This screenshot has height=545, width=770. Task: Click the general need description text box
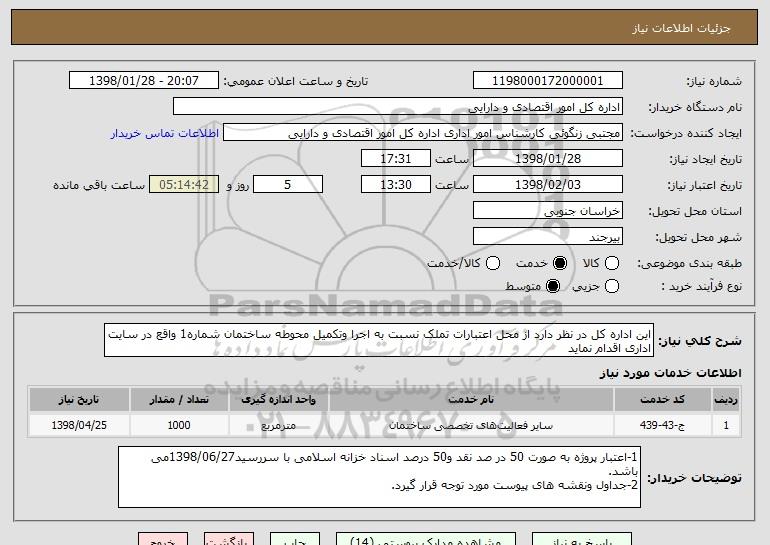point(379,340)
